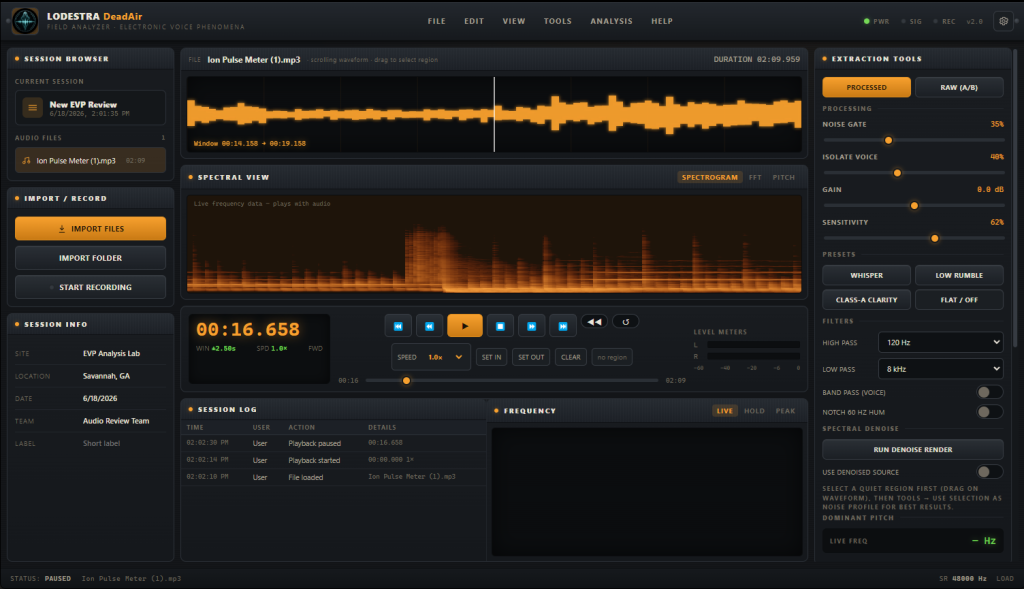Viewport: 1024px width, 589px height.
Task: Click the Set In button
Action: click(492, 357)
